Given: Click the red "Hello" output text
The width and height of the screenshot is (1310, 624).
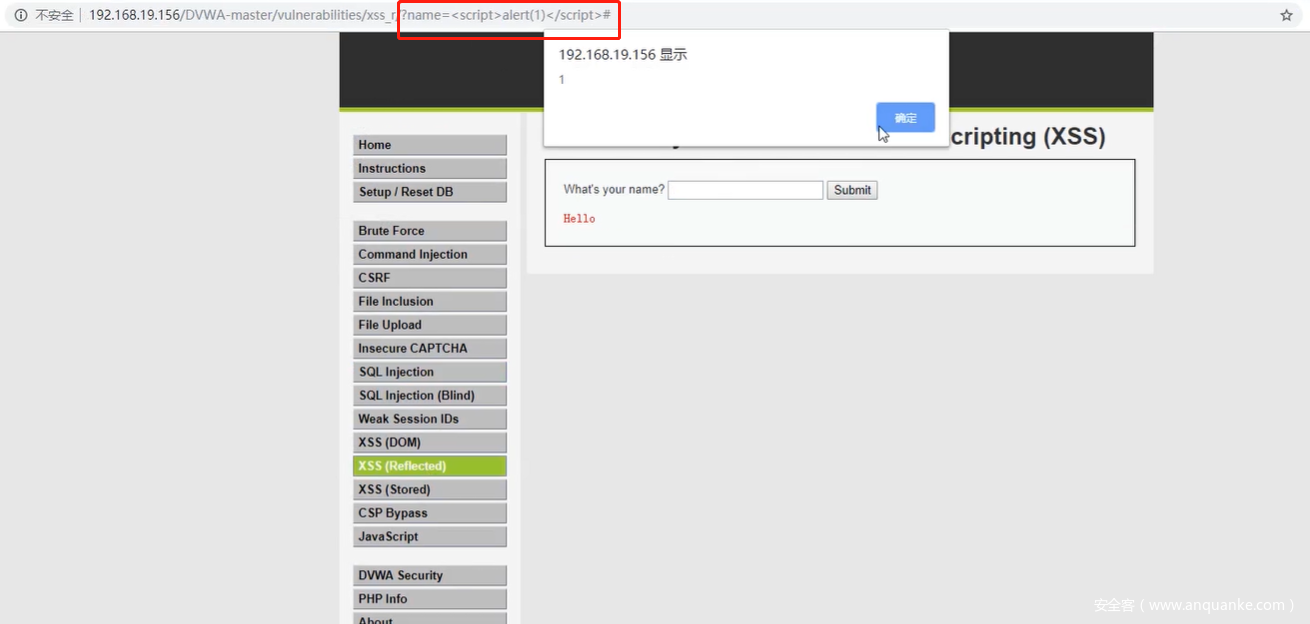Looking at the screenshot, I should click(579, 218).
